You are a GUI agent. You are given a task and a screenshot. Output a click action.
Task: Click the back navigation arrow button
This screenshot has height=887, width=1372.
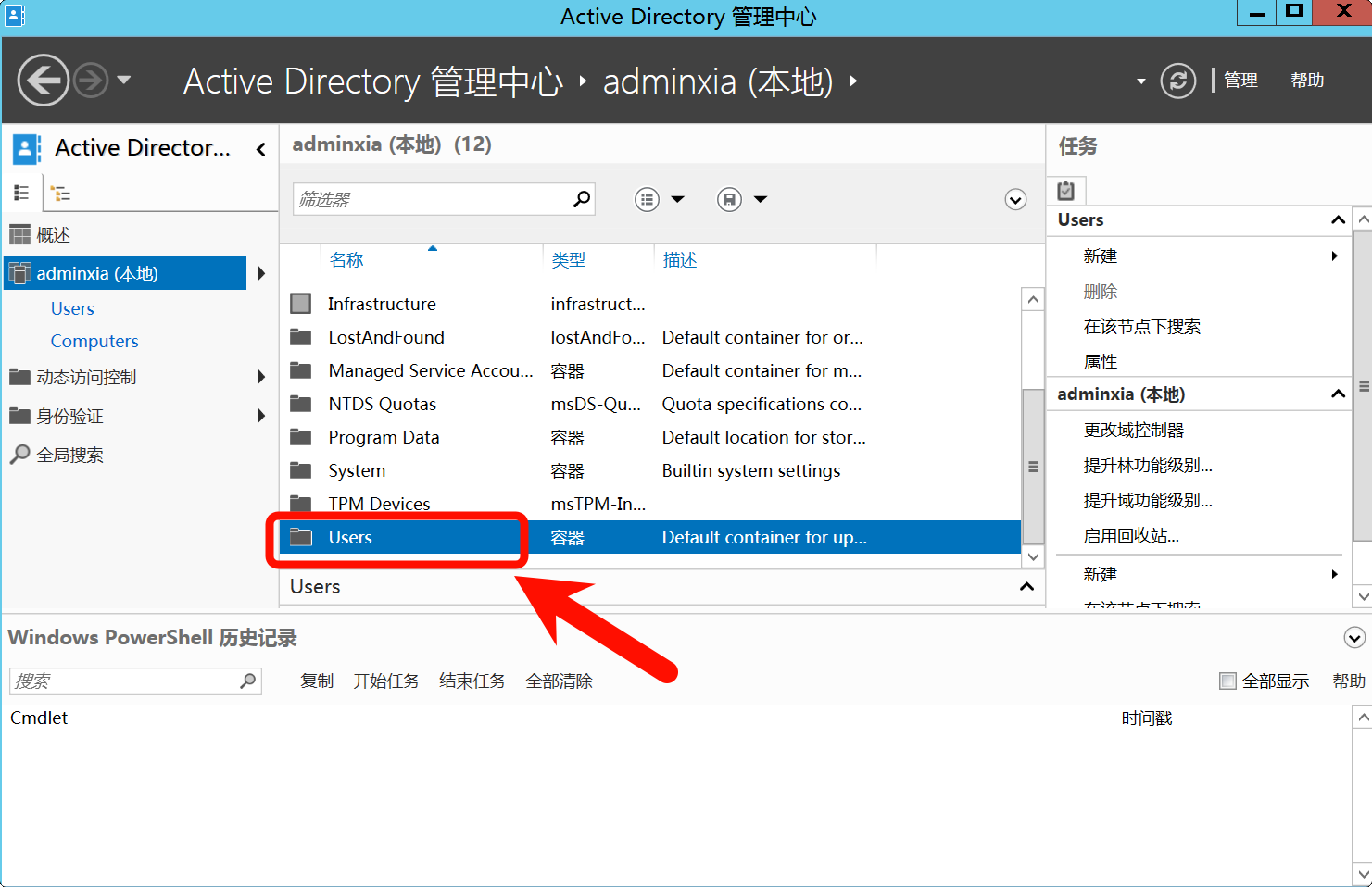[x=43, y=81]
